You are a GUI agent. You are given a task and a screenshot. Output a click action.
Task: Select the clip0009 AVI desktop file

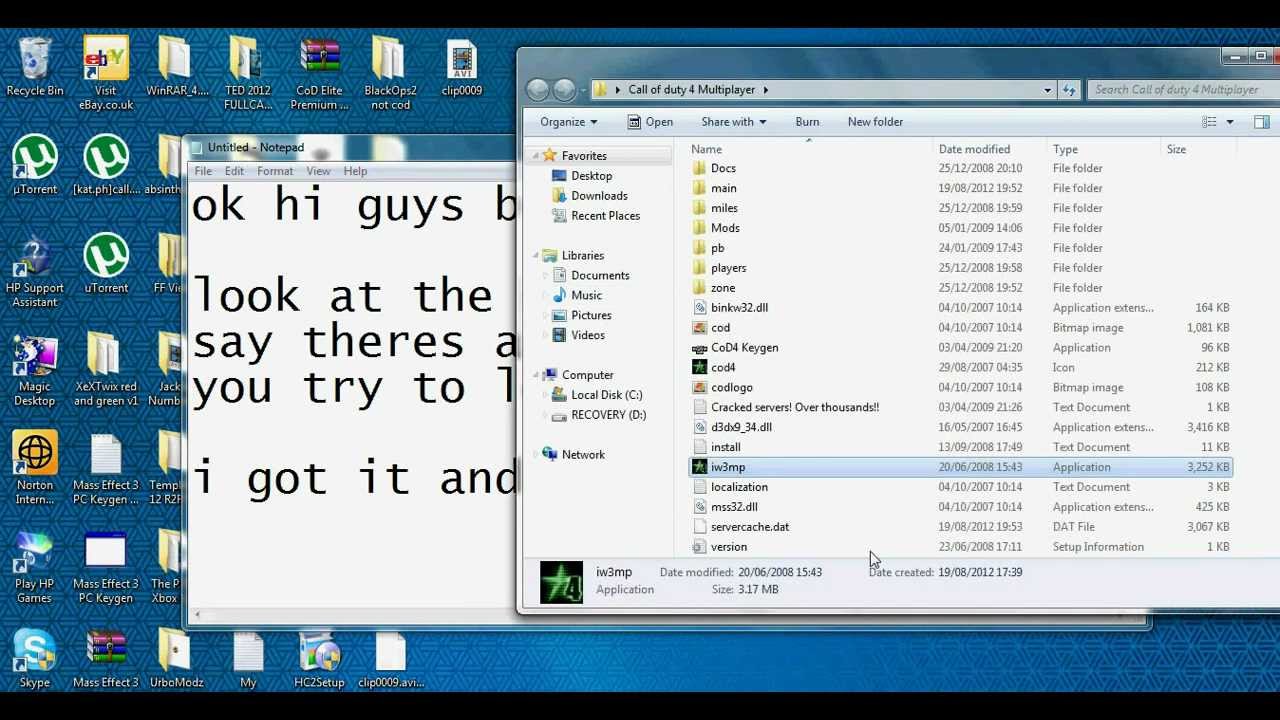point(462,67)
